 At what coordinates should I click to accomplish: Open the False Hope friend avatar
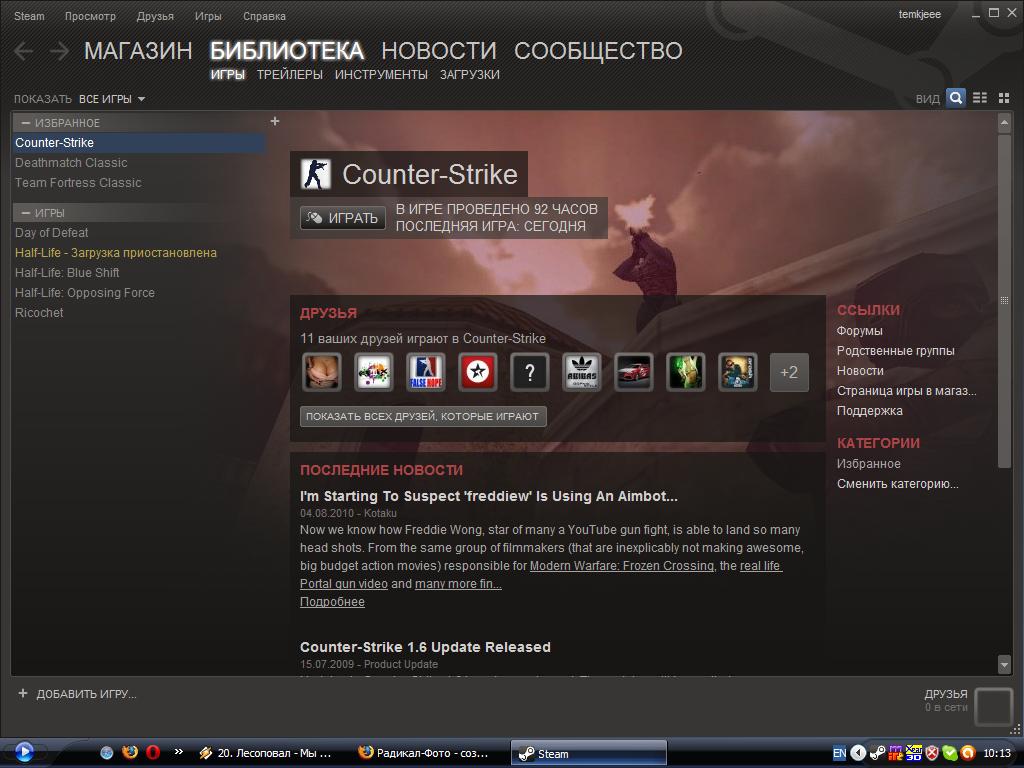click(426, 372)
